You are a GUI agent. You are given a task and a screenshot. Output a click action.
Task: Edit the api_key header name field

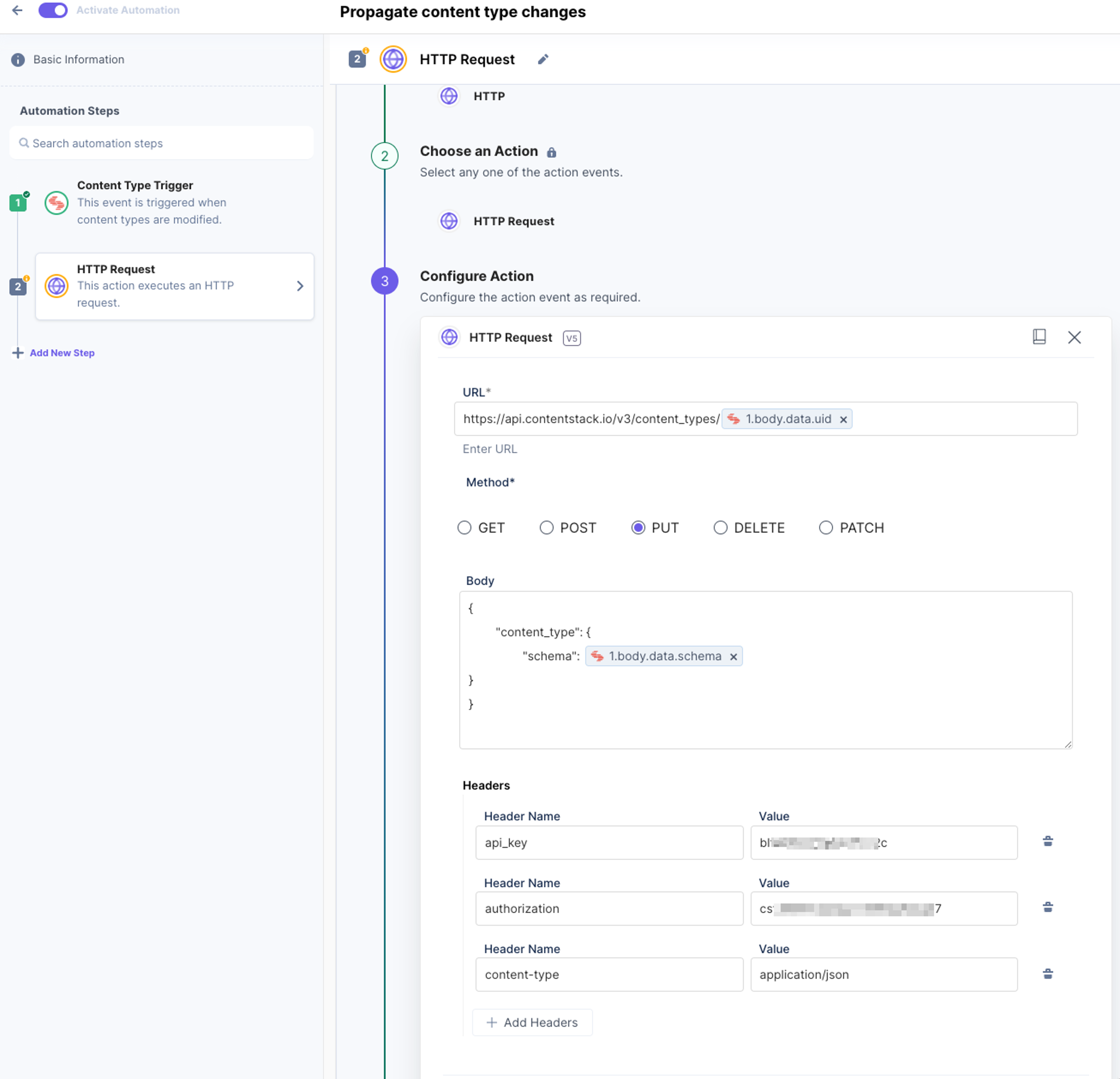609,842
